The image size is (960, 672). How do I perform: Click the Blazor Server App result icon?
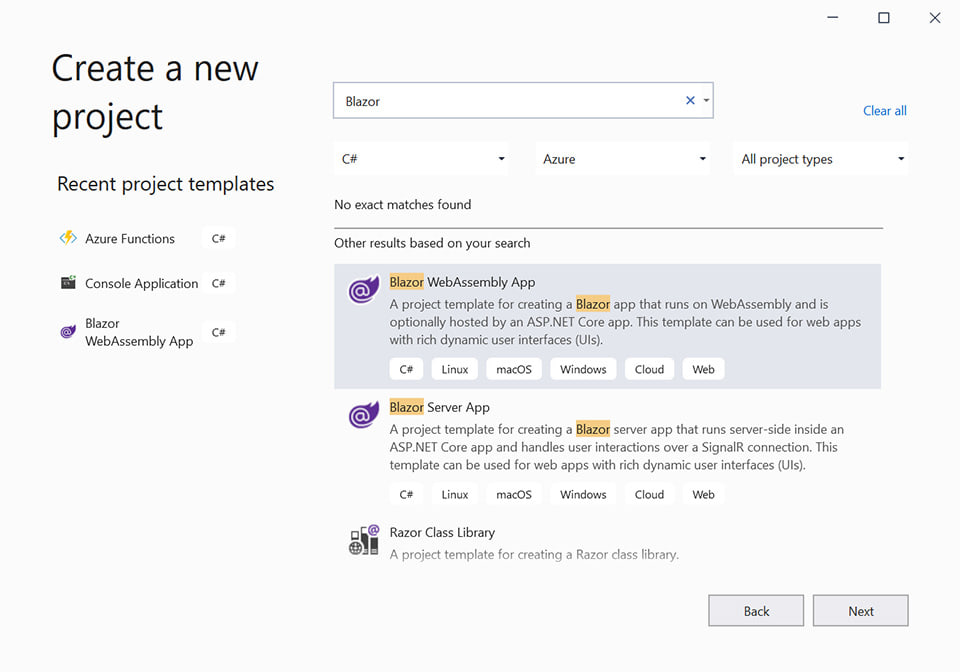(364, 414)
